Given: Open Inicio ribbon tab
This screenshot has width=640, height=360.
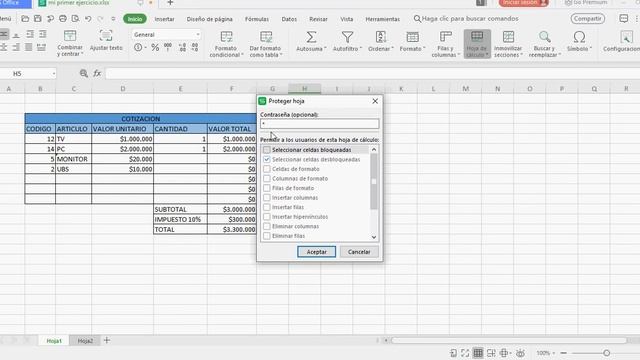Looking at the screenshot, I should pyautogui.click(x=135, y=19).
